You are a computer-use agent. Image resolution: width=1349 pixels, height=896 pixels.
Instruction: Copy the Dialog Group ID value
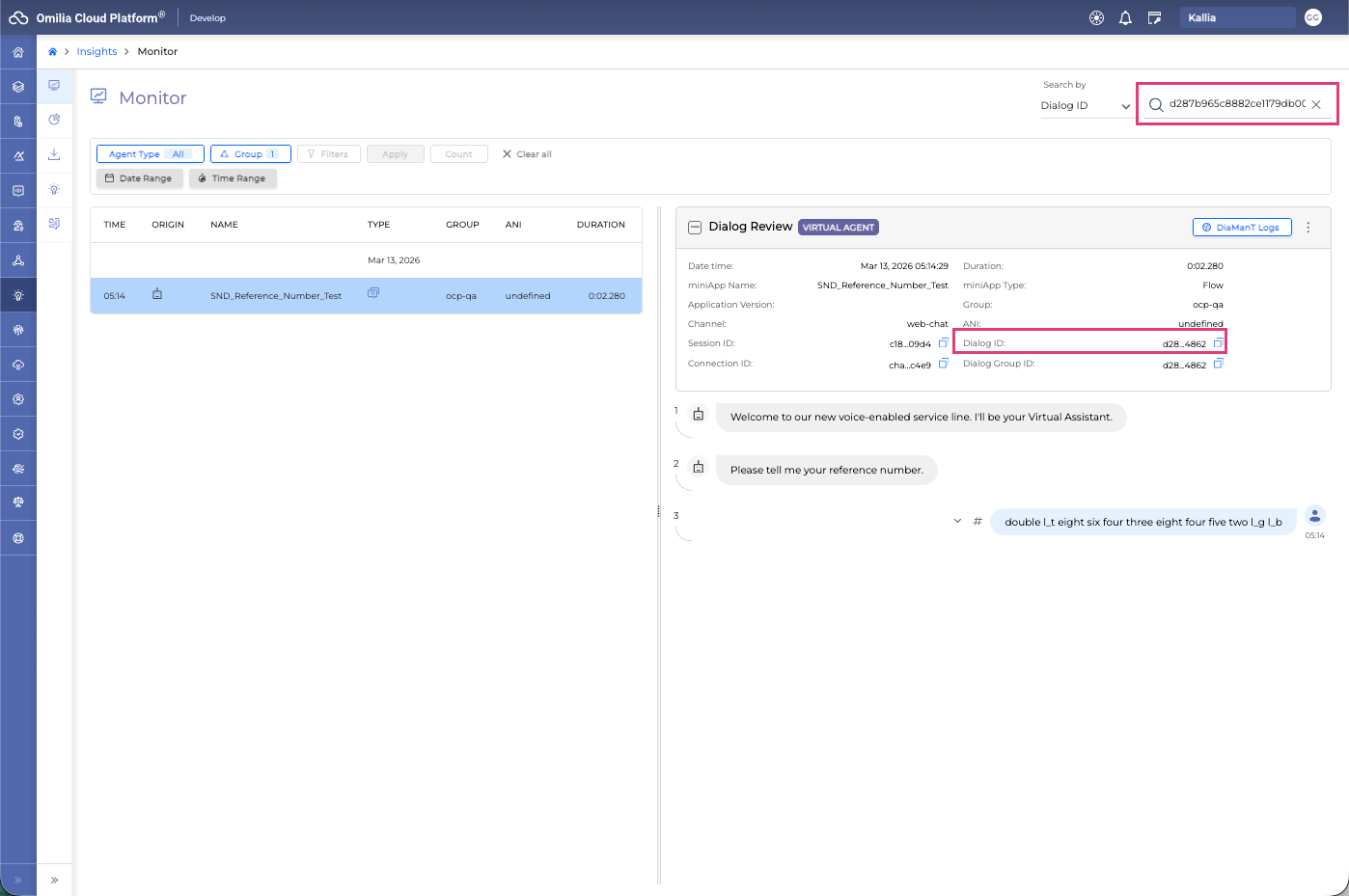pos(1218,364)
